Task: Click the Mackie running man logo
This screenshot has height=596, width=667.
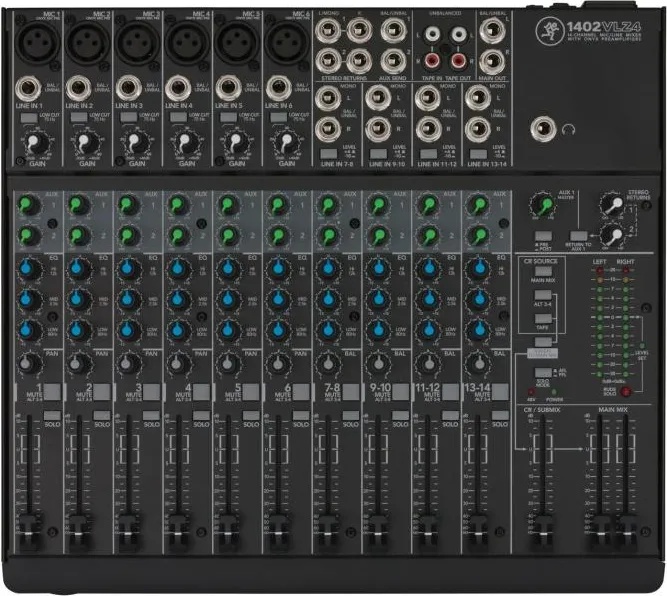Action: pyautogui.click(x=548, y=30)
